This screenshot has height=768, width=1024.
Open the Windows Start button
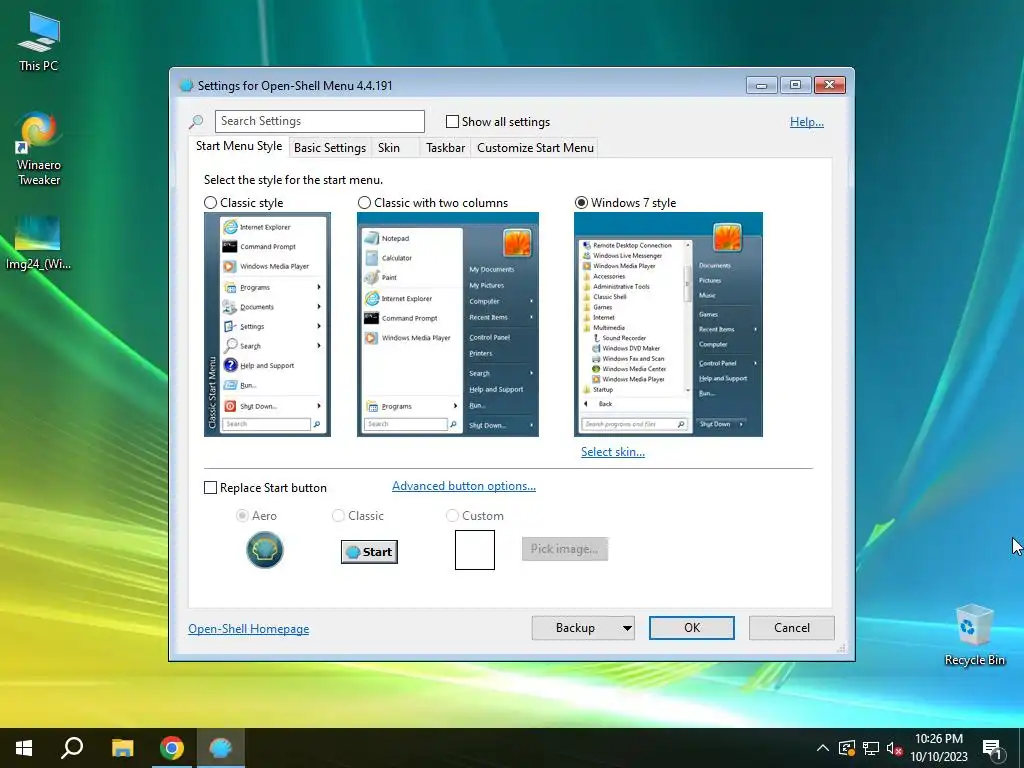point(24,748)
